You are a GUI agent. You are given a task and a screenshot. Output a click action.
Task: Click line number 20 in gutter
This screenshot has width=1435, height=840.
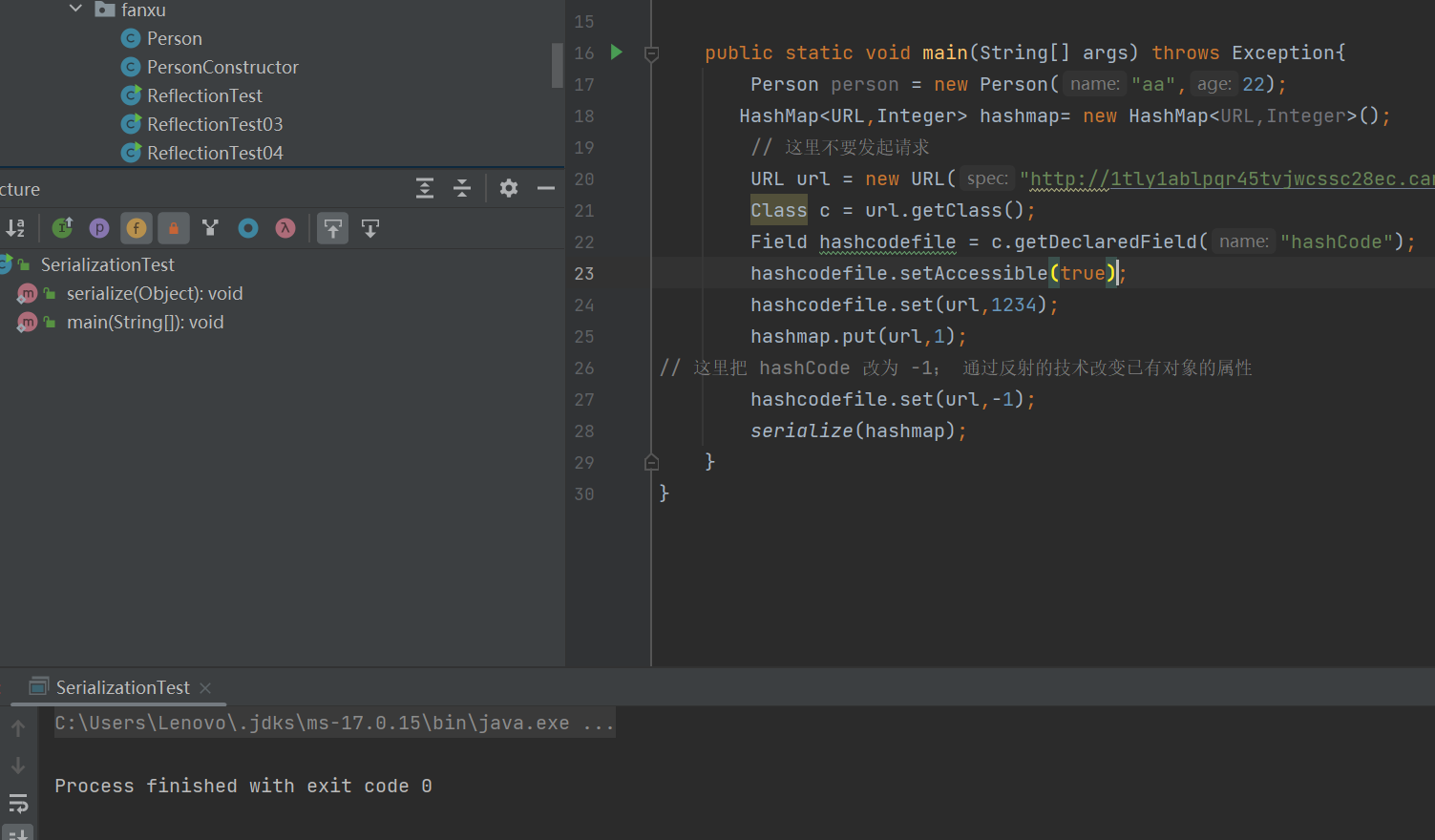pyautogui.click(x=584, y=178)
